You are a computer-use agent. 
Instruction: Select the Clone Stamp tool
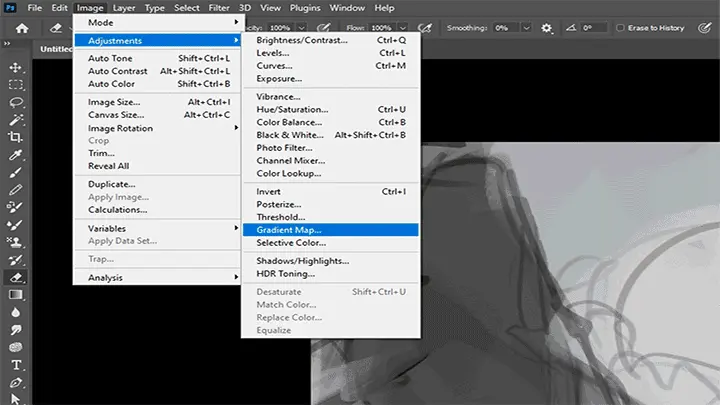click(x=15, y=242)
